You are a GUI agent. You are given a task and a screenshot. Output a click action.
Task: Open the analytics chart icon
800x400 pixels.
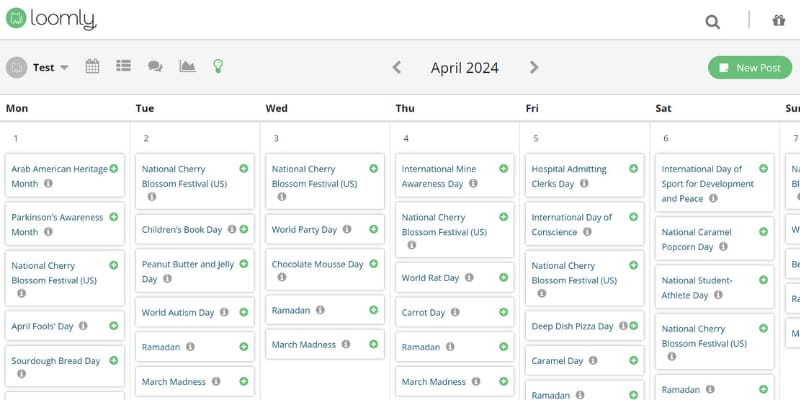[x=187, y=67]
